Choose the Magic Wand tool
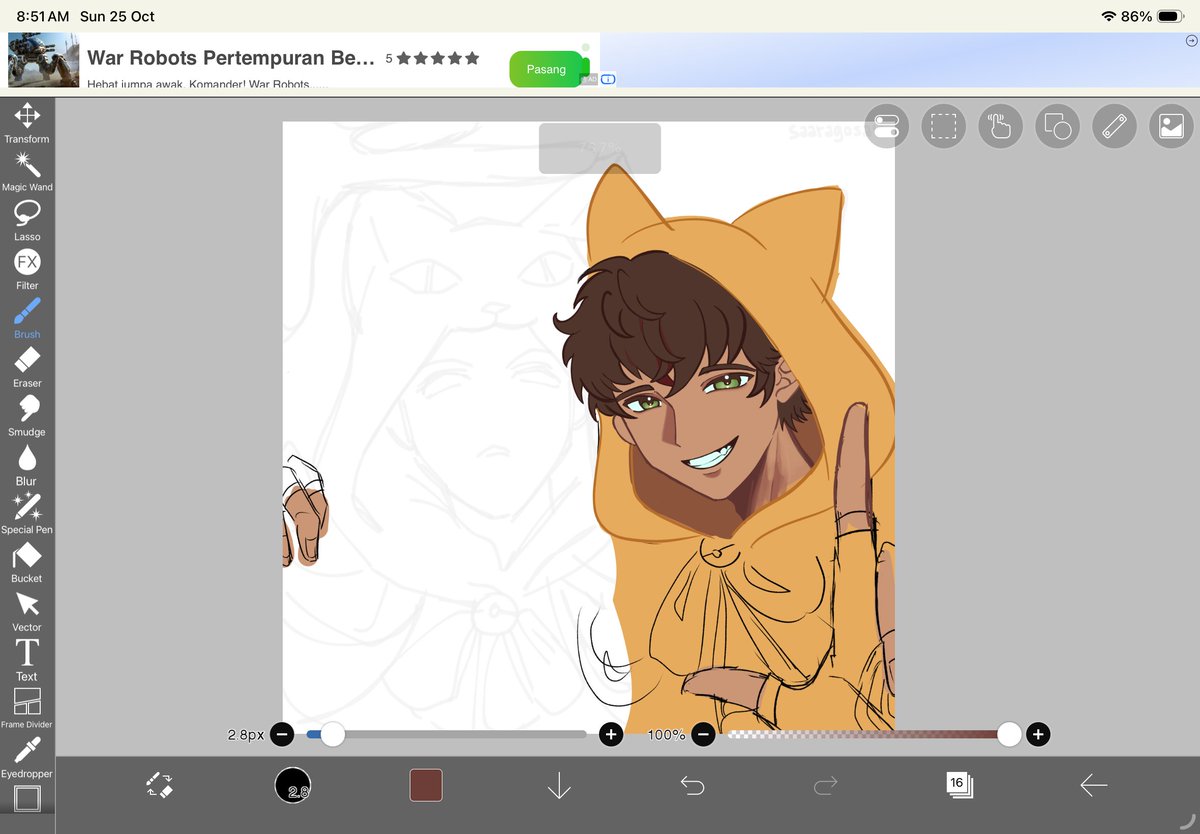 [27, 172]
